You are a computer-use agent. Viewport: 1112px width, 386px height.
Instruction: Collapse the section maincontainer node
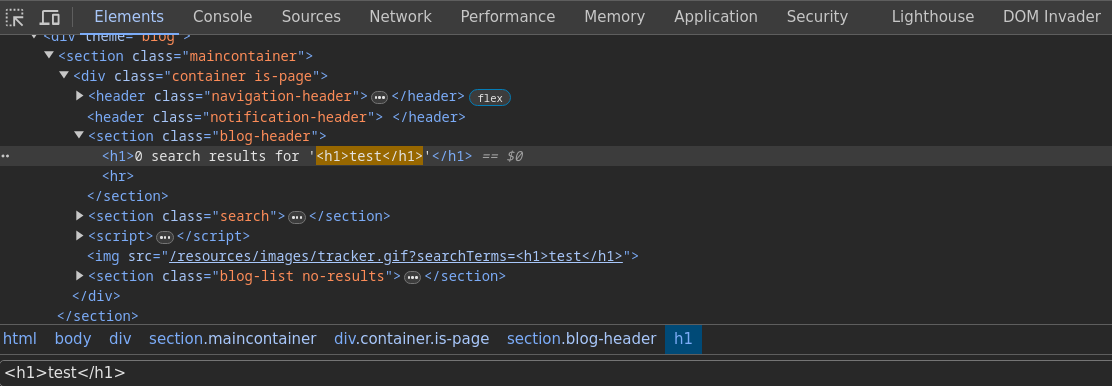click(48, 55)
